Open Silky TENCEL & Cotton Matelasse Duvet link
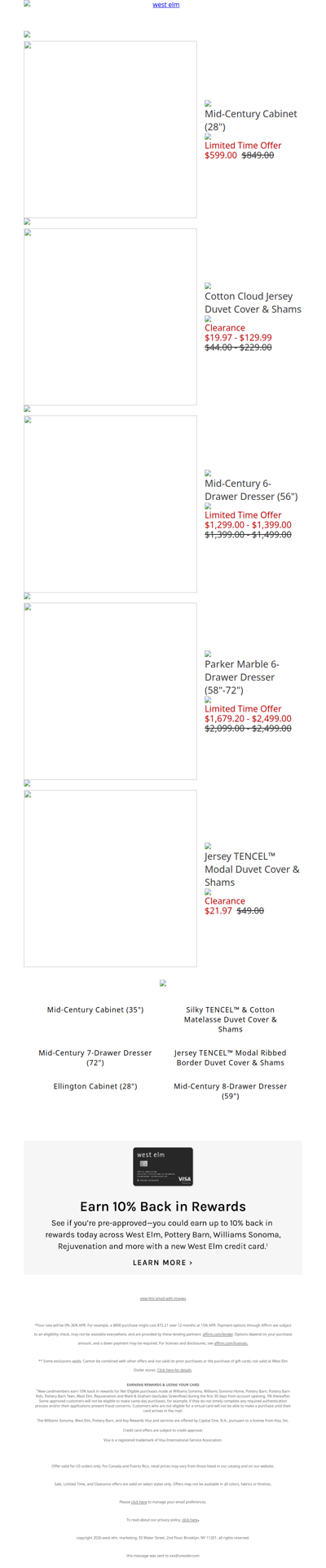Image resolution: width=326 pixels, height=1568 pixels. [x=231, y=1019]
